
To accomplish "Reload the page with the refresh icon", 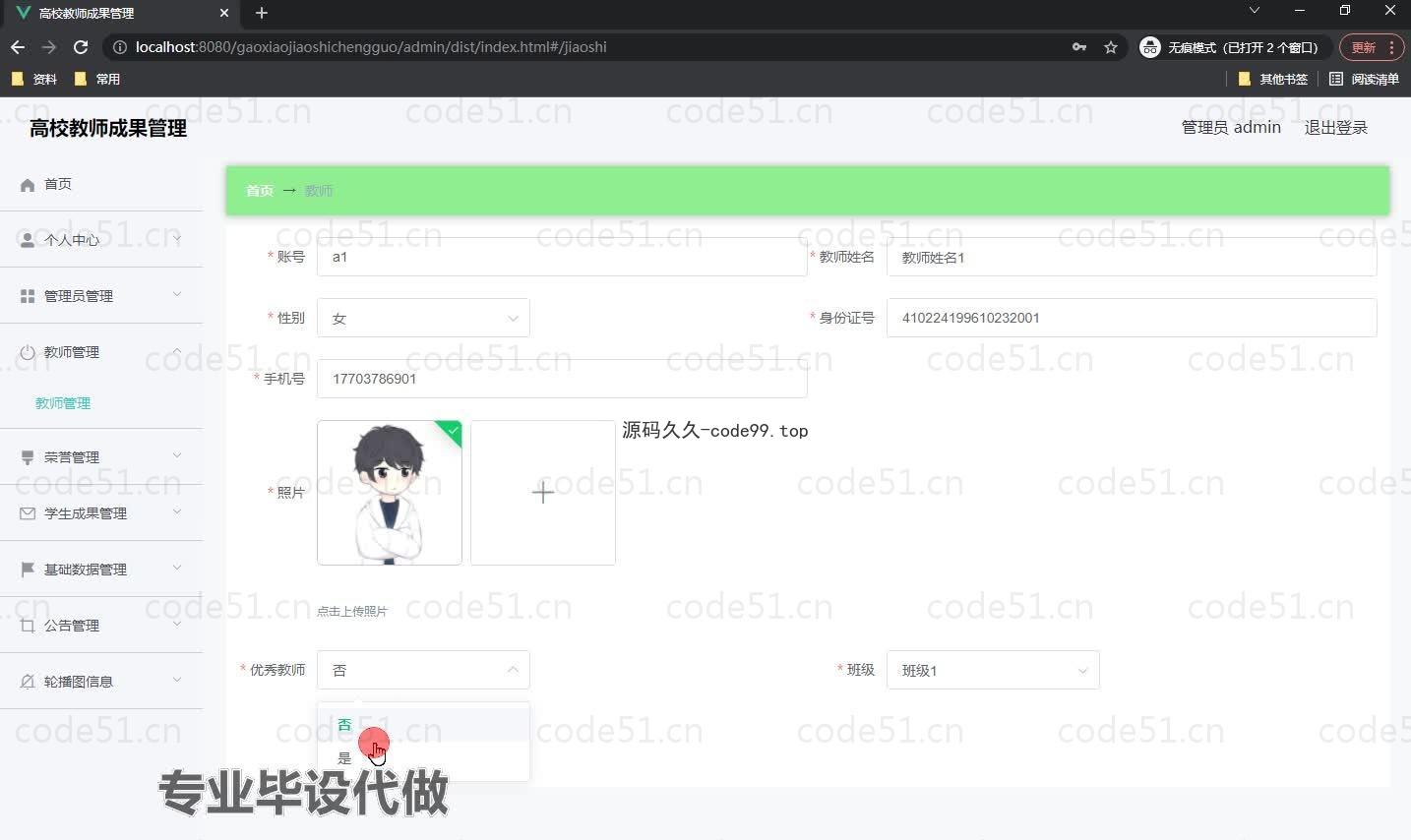I will 81,47.
